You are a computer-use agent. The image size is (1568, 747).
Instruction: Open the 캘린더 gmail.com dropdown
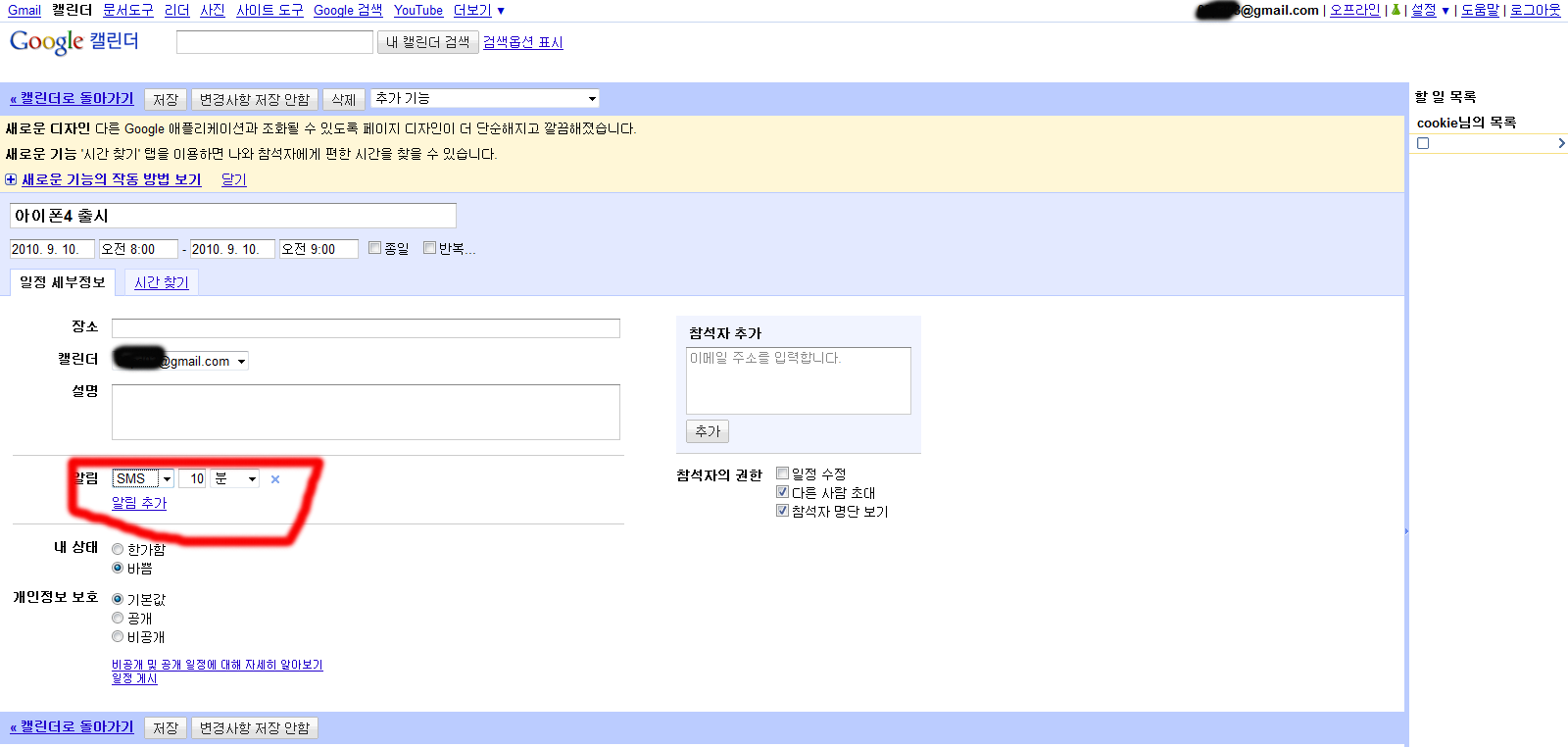181,361
